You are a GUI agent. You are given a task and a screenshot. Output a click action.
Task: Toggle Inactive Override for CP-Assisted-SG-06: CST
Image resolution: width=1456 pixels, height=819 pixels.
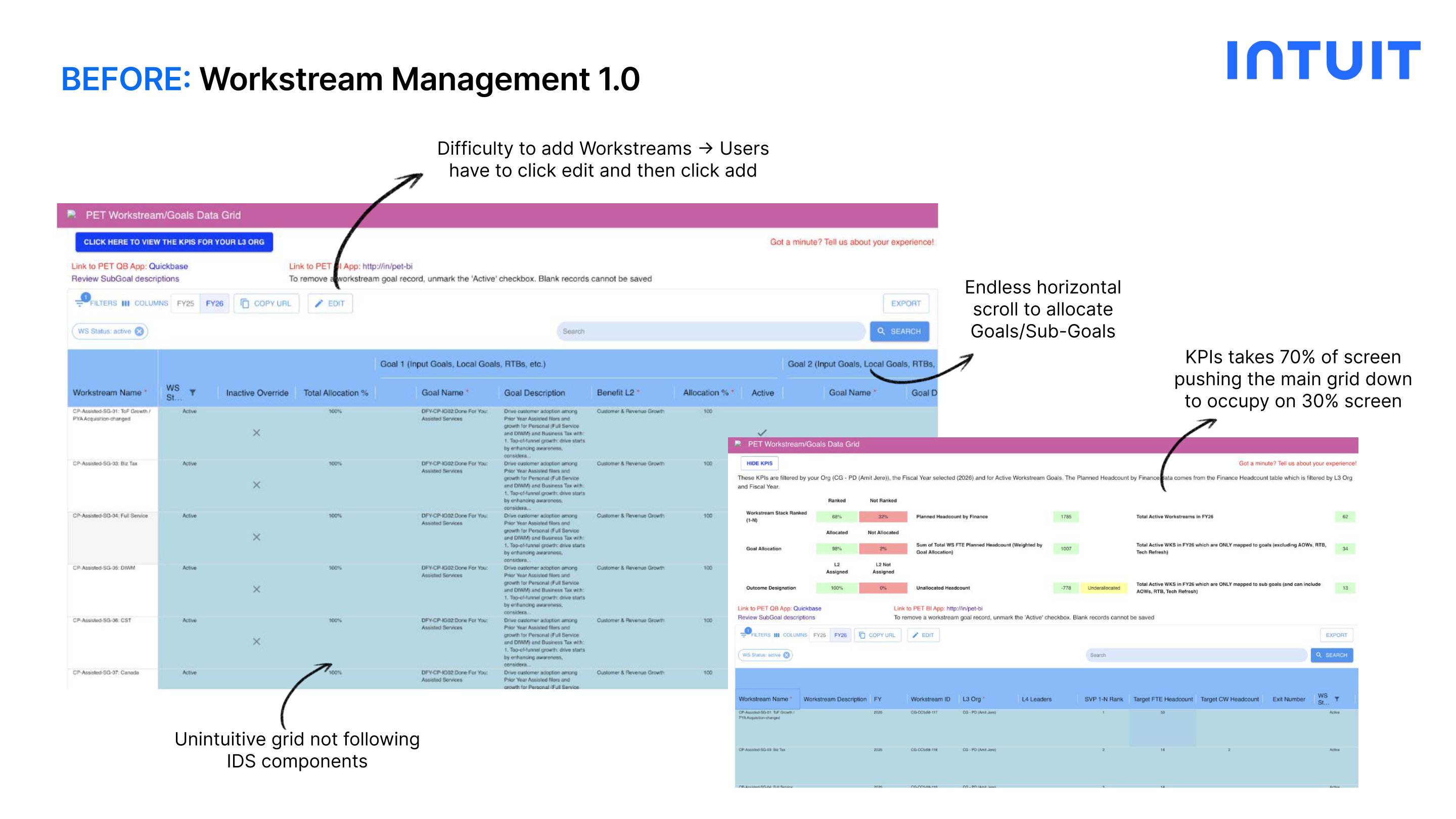[257, 642]
